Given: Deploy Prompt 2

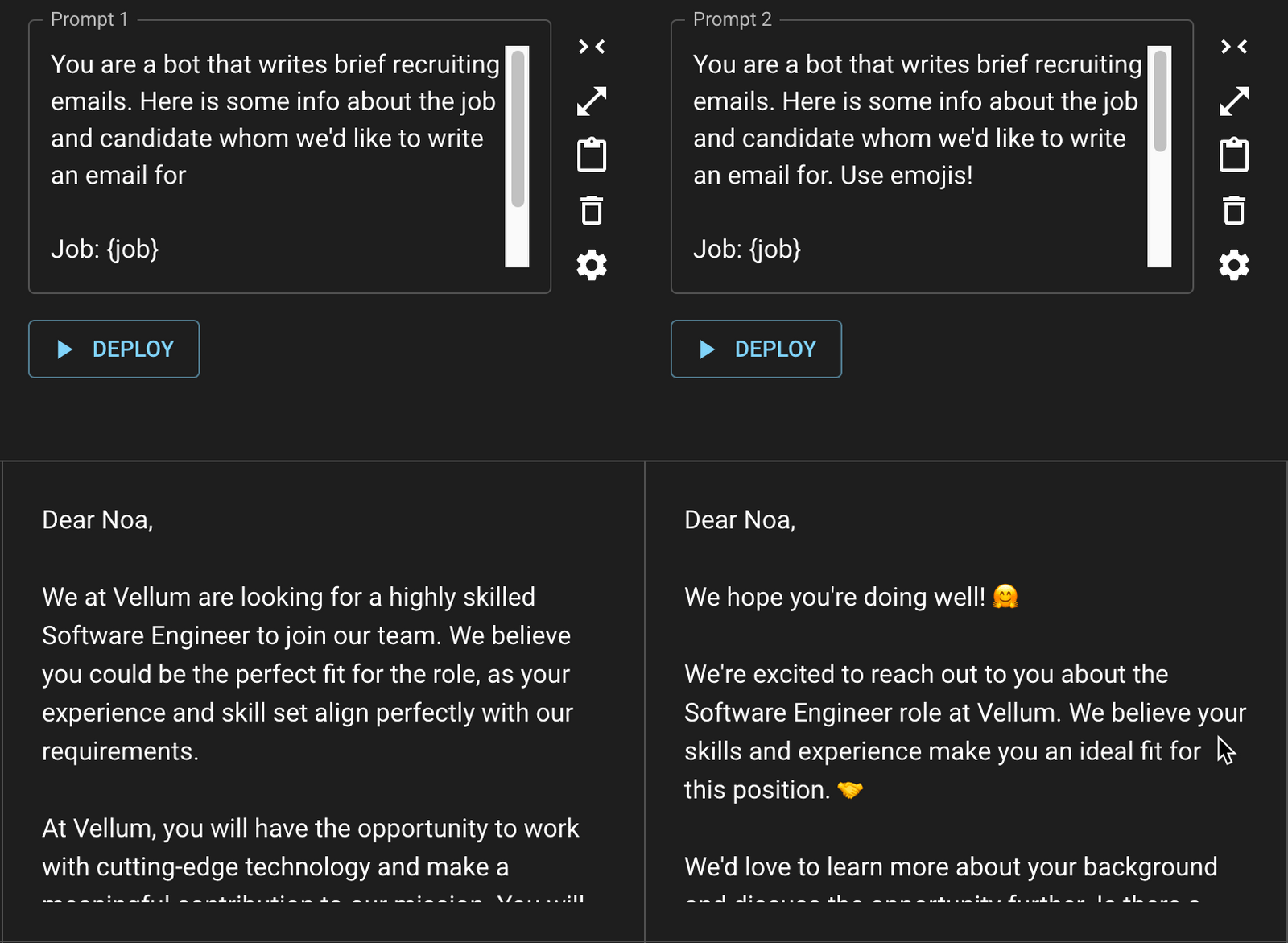Looking at the screenshot, I should click(756, 349).
